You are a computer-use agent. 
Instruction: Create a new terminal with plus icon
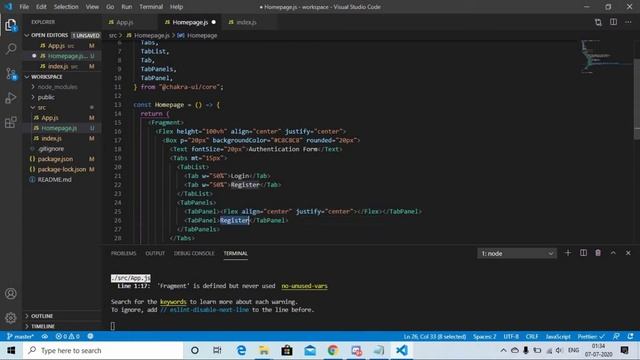click(x=568, y=253)
